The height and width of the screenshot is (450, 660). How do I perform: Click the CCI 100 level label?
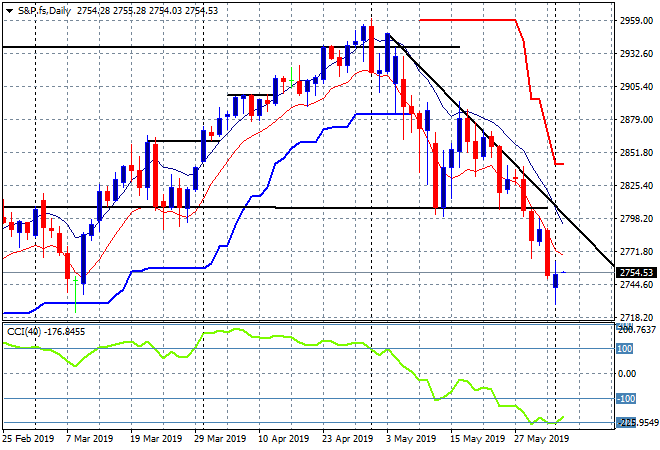pyautogui.click(x=625, y=349)
